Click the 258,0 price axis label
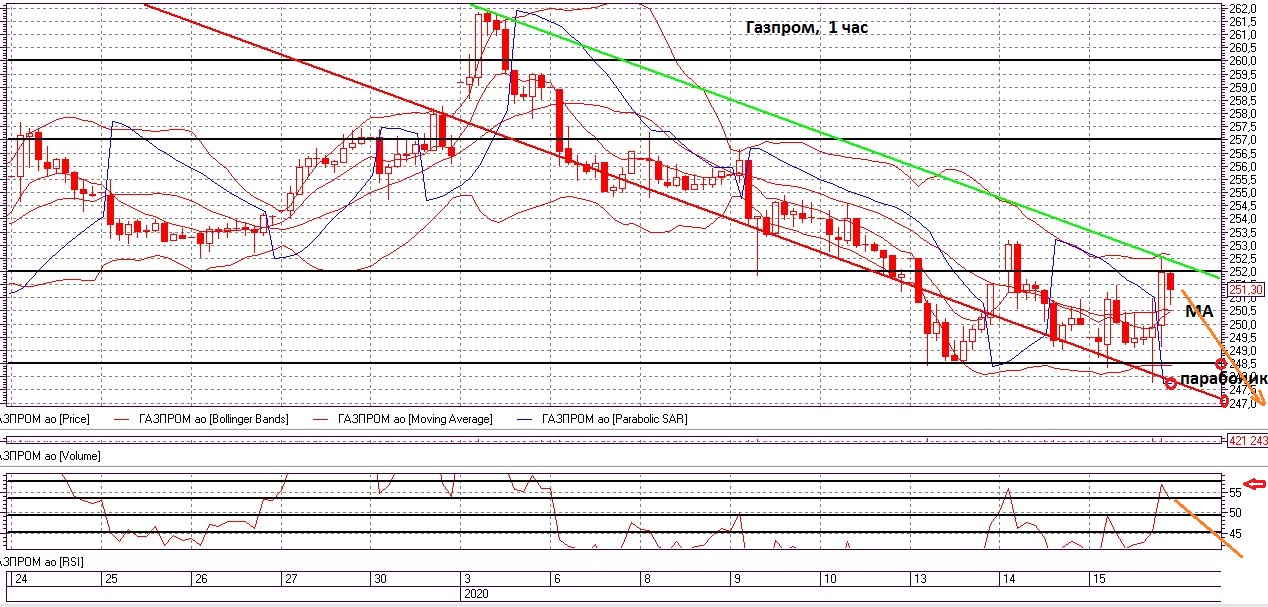Screen dimensions: 1268x607 pyautogui.click(x=1242, y=113)
